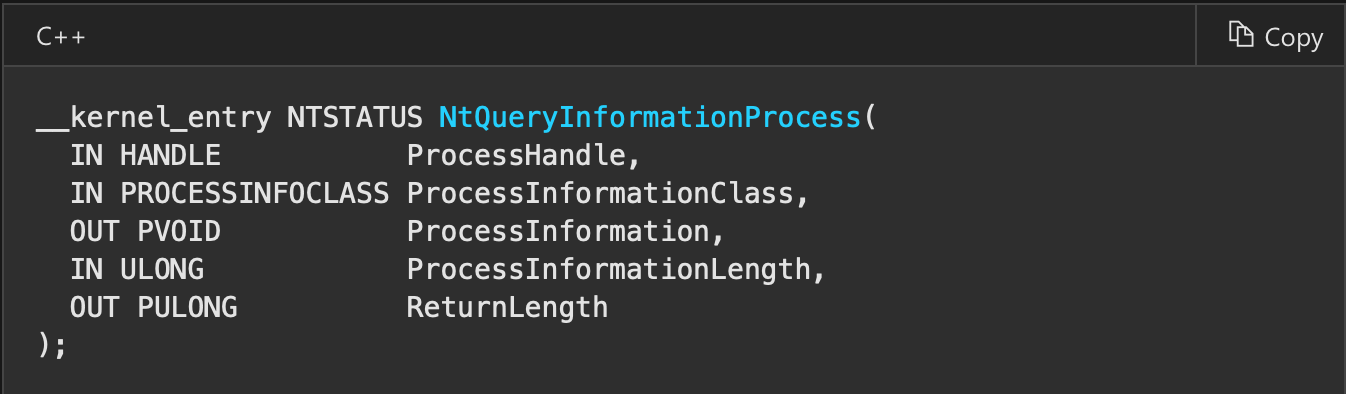Click the ProcessHandle parameter name
The image size is (1346, 394).
coord(515,156)
